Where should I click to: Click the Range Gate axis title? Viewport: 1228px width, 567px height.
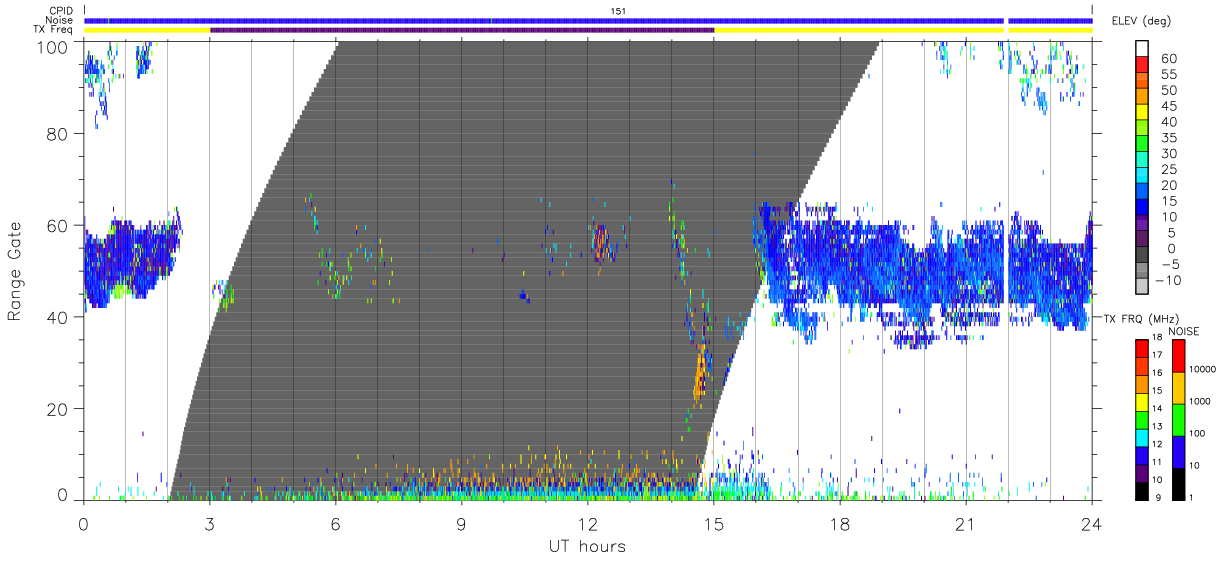click(x=16, y=271)
